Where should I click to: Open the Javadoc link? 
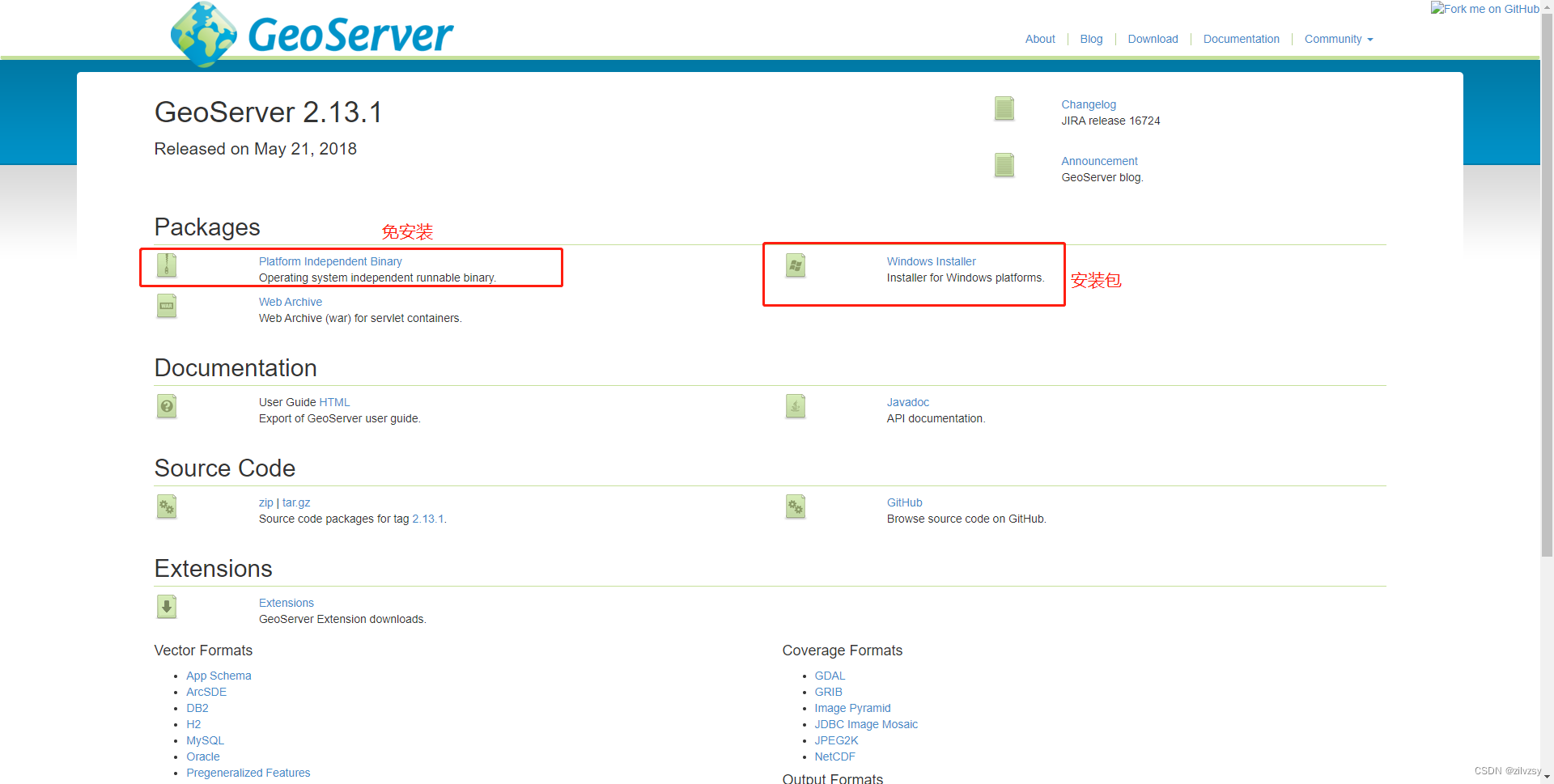click(907, 402)
